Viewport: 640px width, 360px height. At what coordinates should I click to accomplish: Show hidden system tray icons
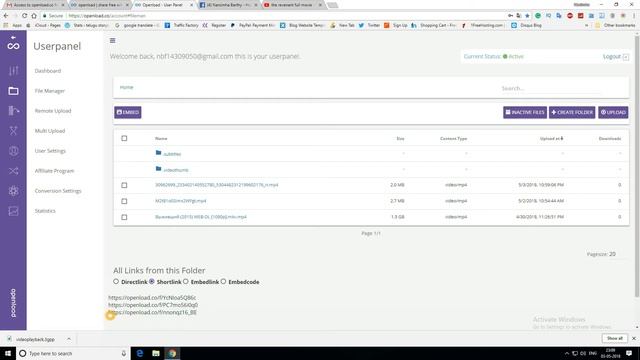[567, 353]
